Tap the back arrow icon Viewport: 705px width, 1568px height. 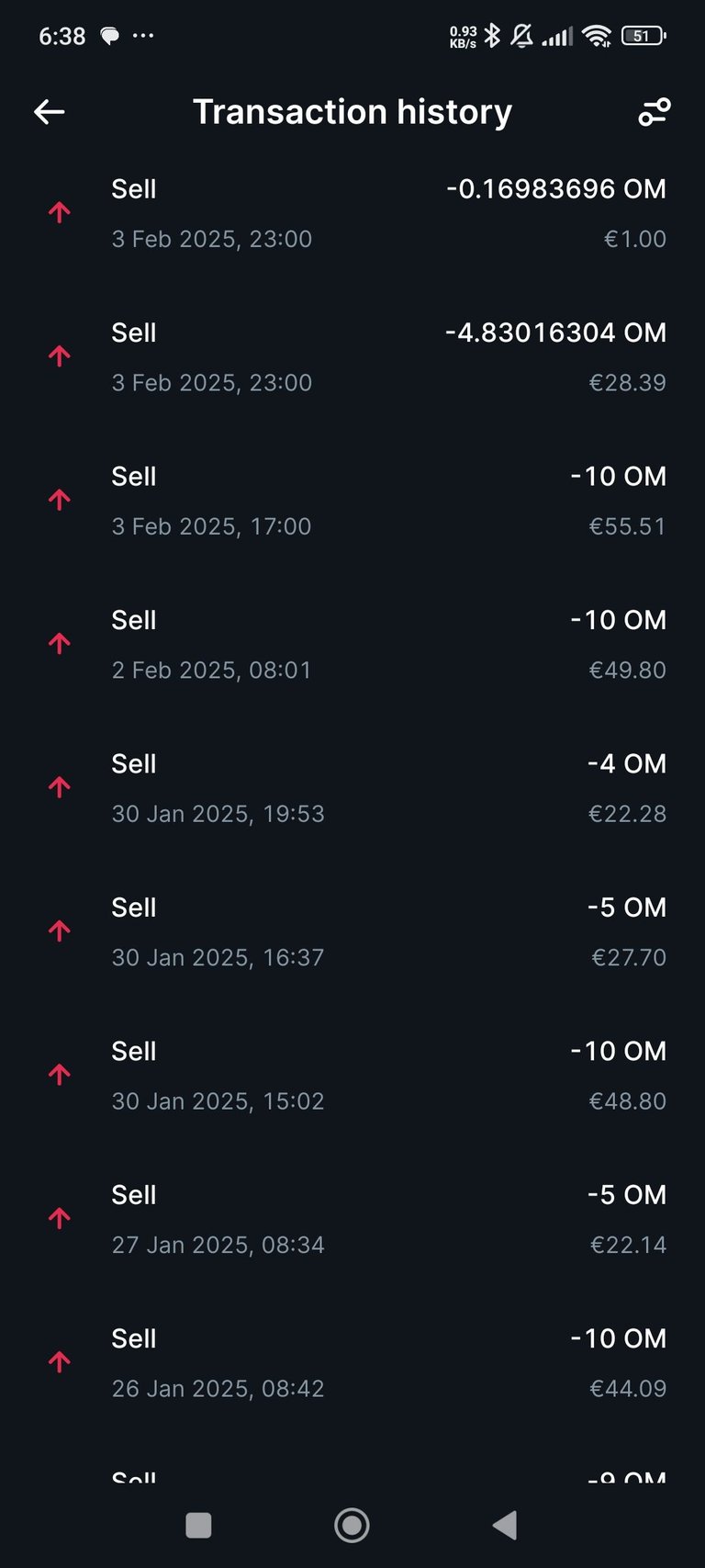tap(50, 112)
